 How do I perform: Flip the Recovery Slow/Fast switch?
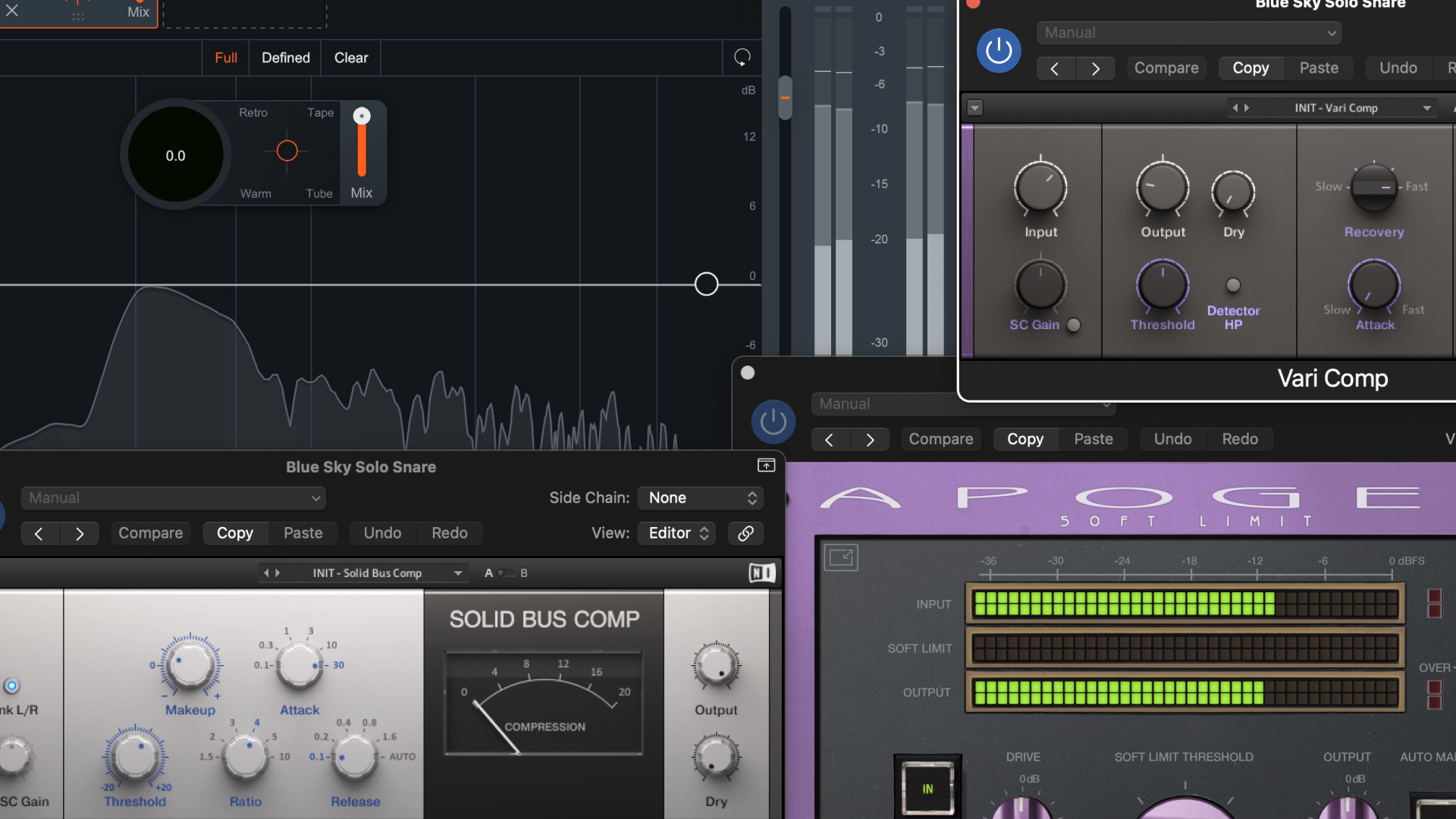tap(1373, 187)
